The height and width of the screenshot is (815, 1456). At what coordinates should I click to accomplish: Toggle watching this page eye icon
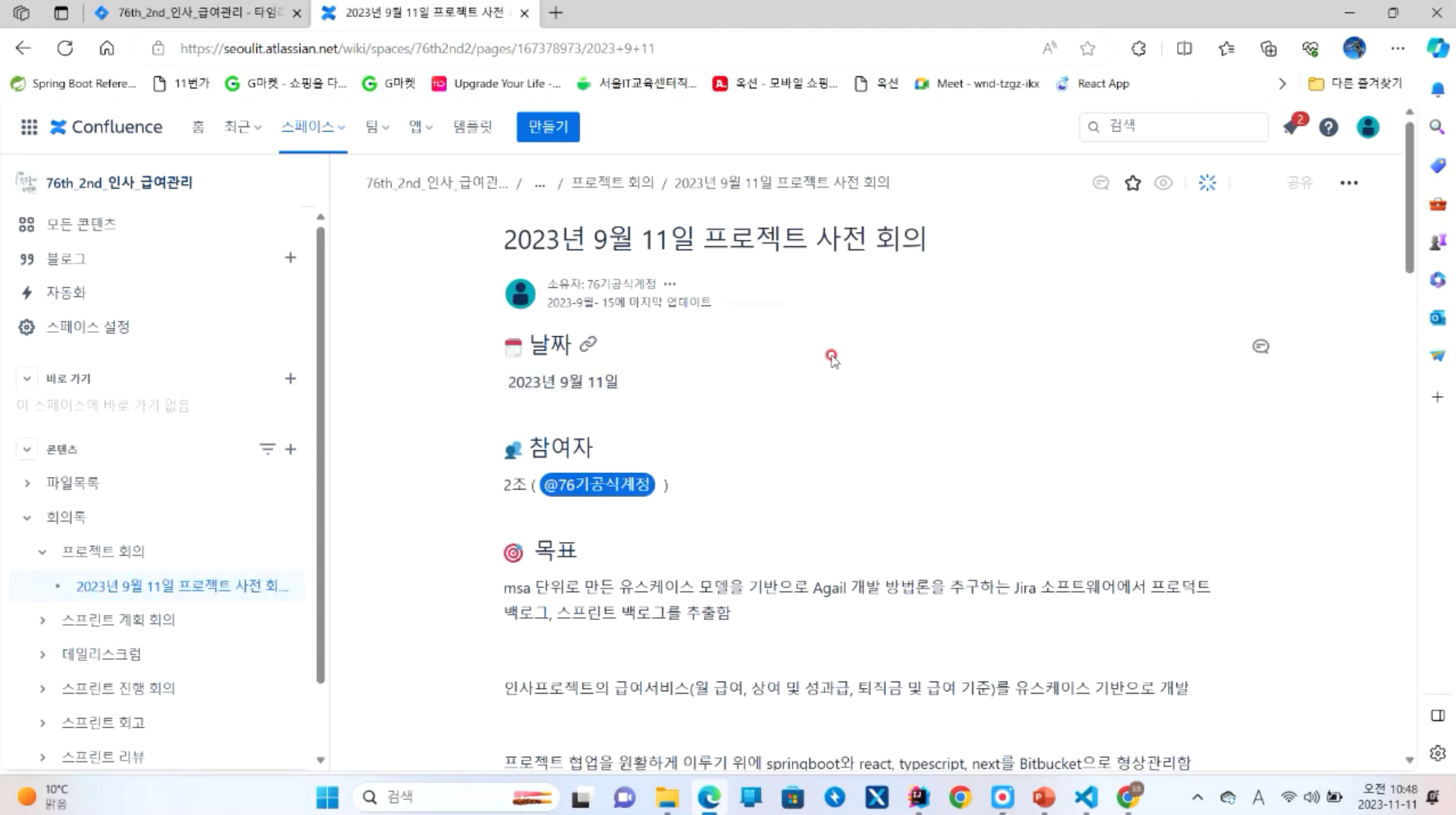tap(1163, 183)
